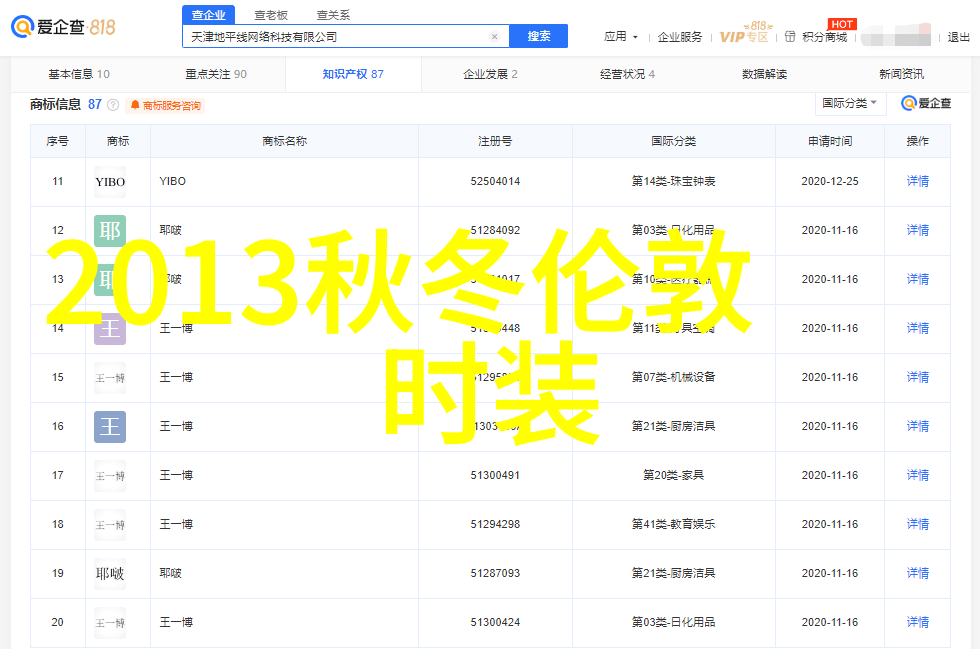Open 详情 for trademark 52504014
This screenshot has height=649, width=980.
pos(918,181)
